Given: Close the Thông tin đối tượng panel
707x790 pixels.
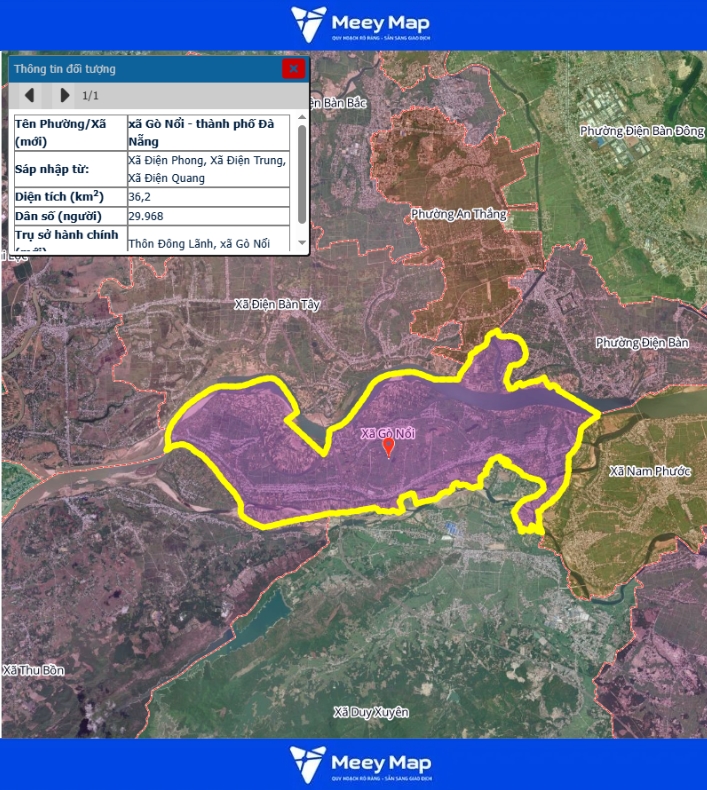Looking at the screenshot, I should tap(293, 69).
